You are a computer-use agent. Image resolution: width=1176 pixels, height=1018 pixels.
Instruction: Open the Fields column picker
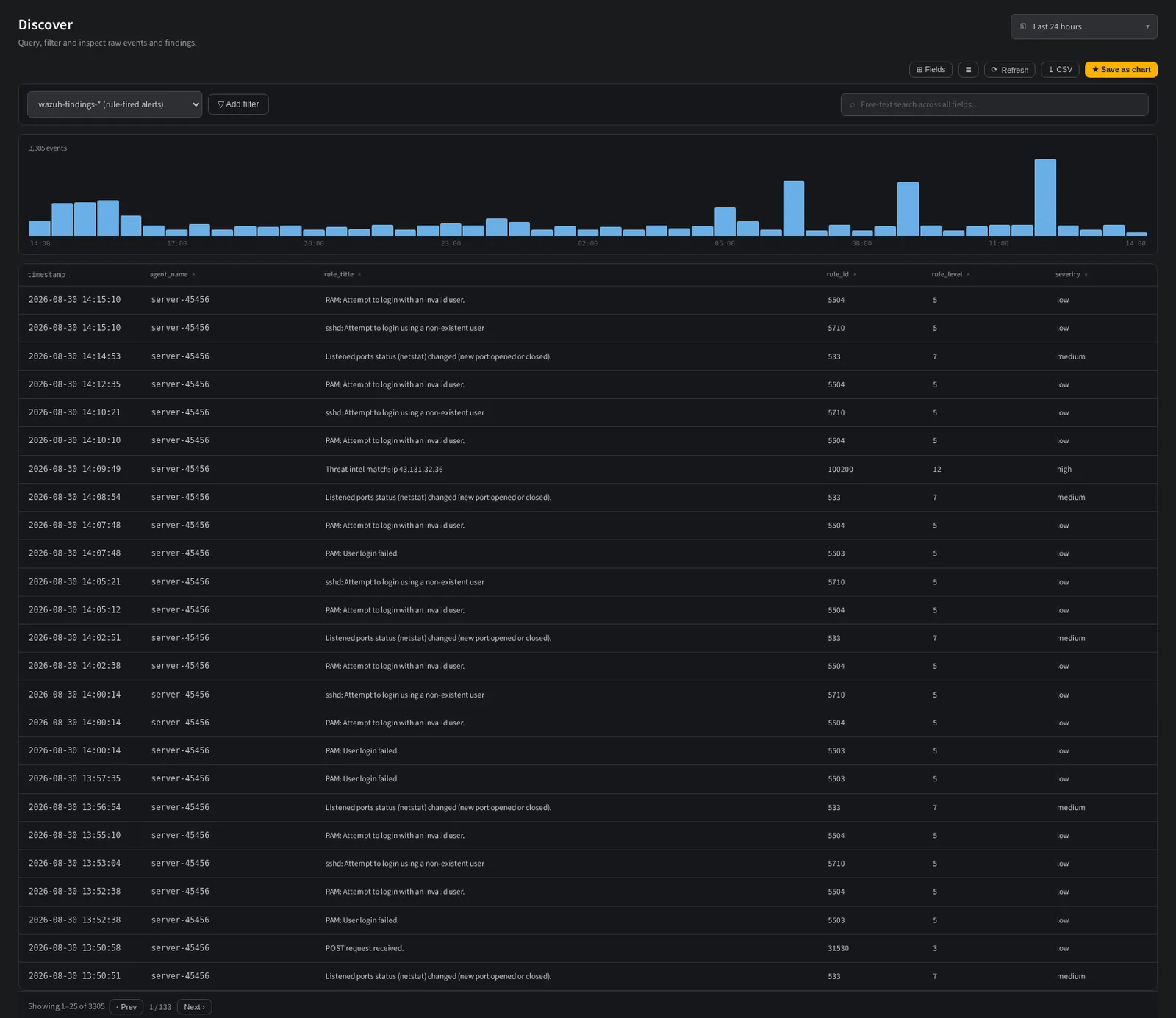(931, 70)
